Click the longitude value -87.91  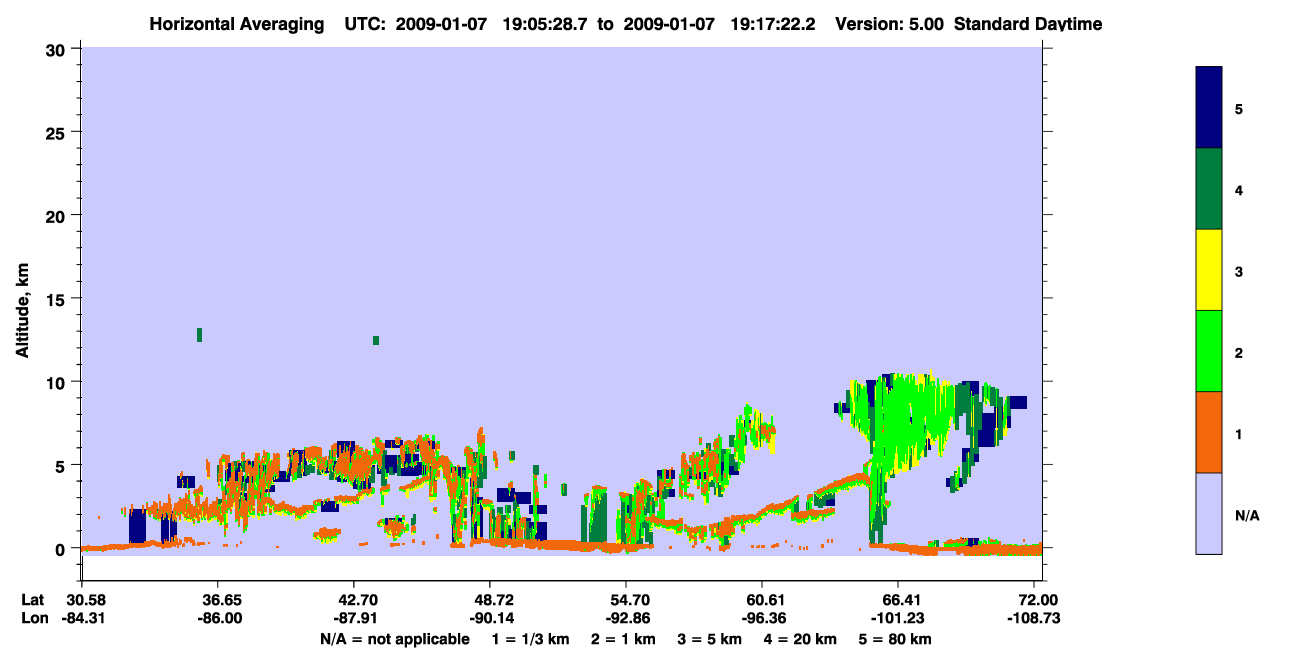(354, 618)
